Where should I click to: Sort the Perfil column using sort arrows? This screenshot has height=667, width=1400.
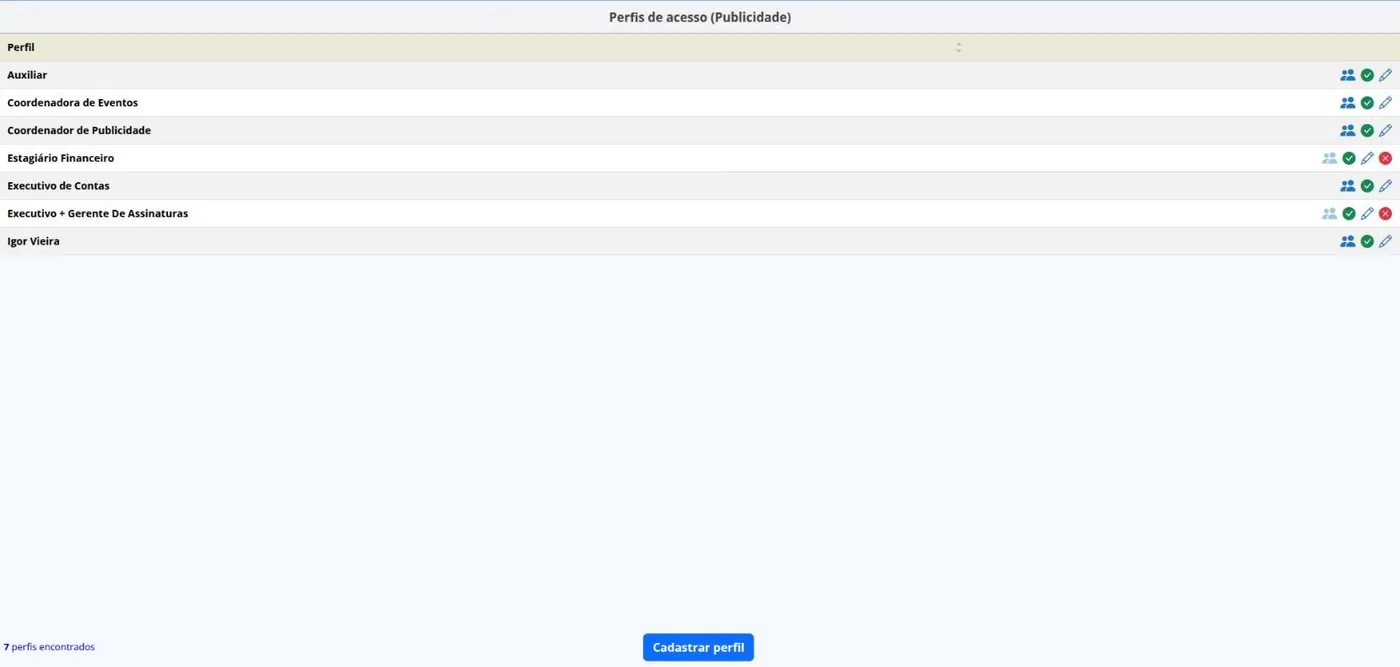pos(958,47)
